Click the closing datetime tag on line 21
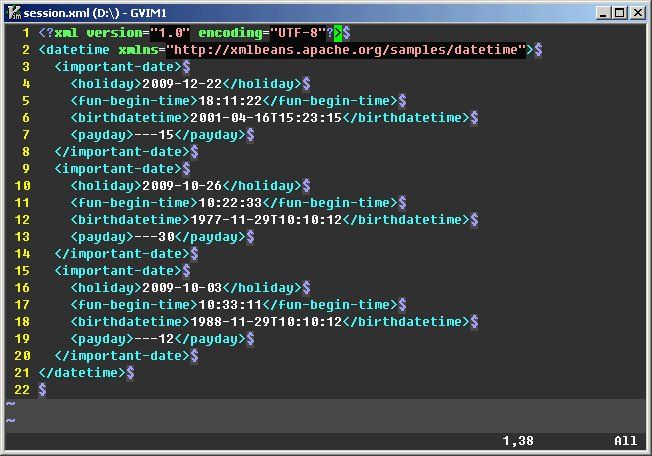Image resolution: width=652 pixels, height=456 pixels. [82, 374]
